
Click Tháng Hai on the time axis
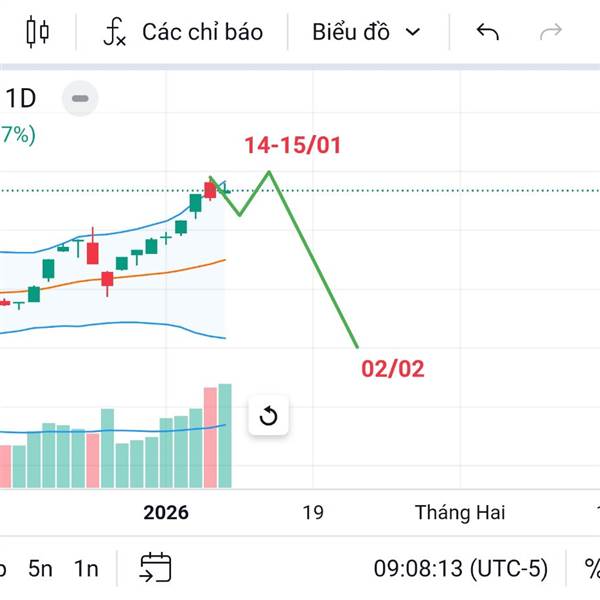coord(460,513)
